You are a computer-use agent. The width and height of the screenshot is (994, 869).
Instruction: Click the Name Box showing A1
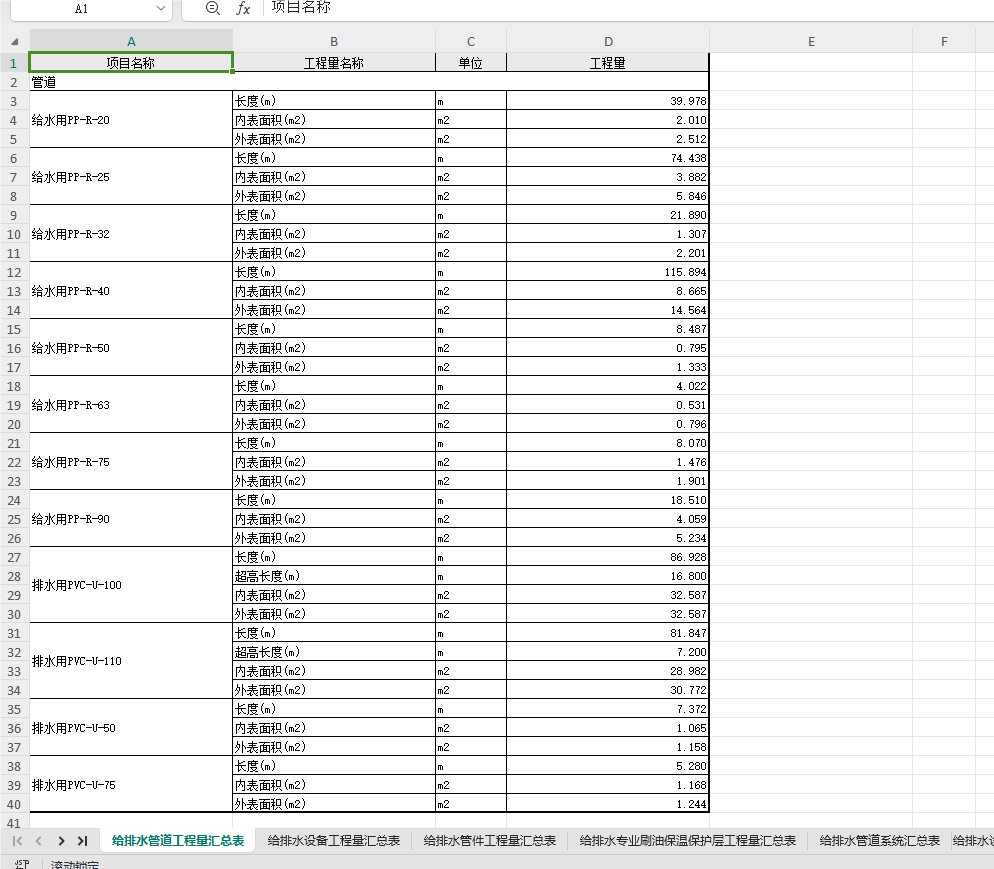click(x=81, y=8)
